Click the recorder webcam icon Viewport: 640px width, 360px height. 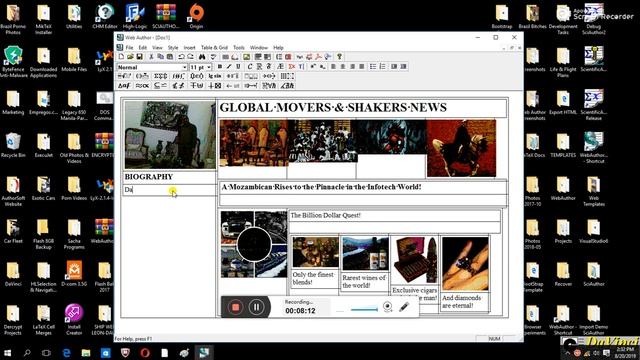coord(388,307)
